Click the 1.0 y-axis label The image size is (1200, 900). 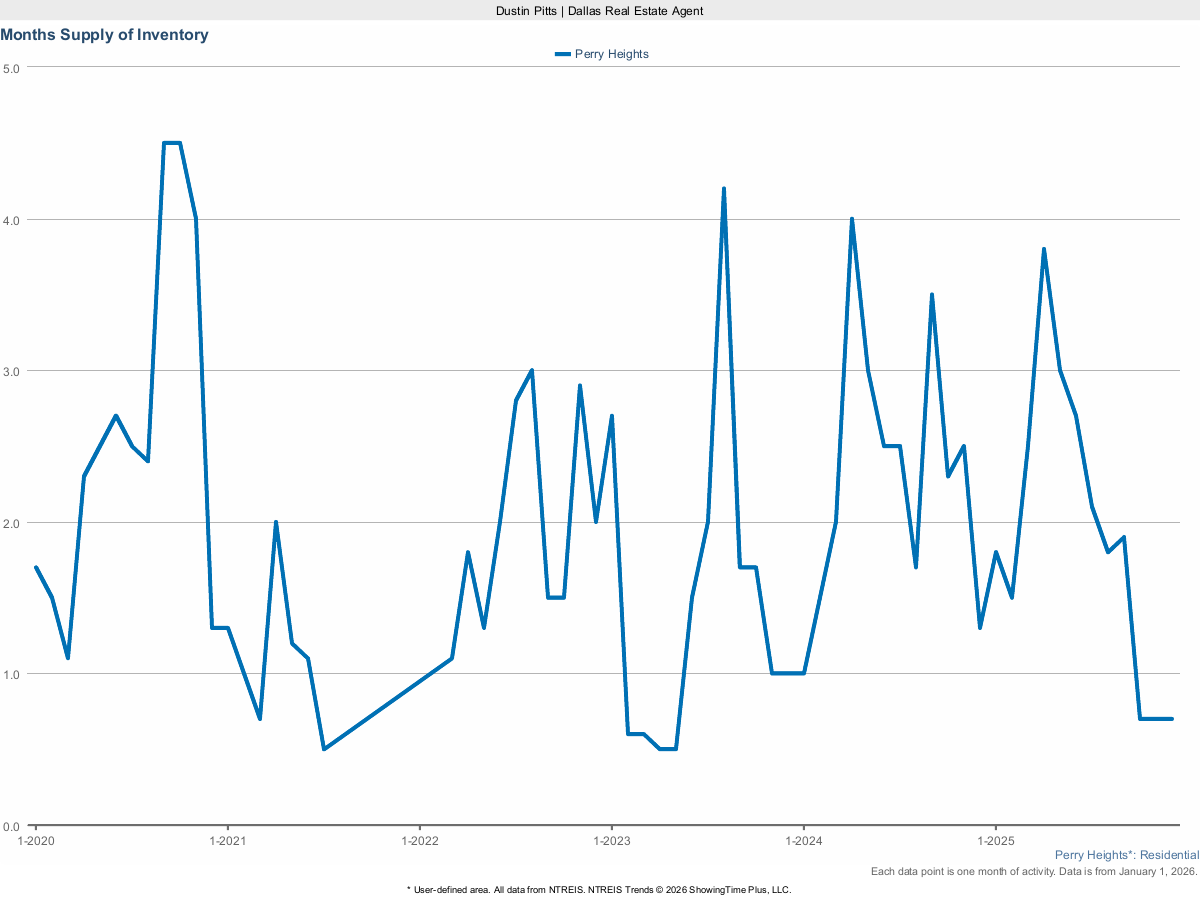[12, 674]
